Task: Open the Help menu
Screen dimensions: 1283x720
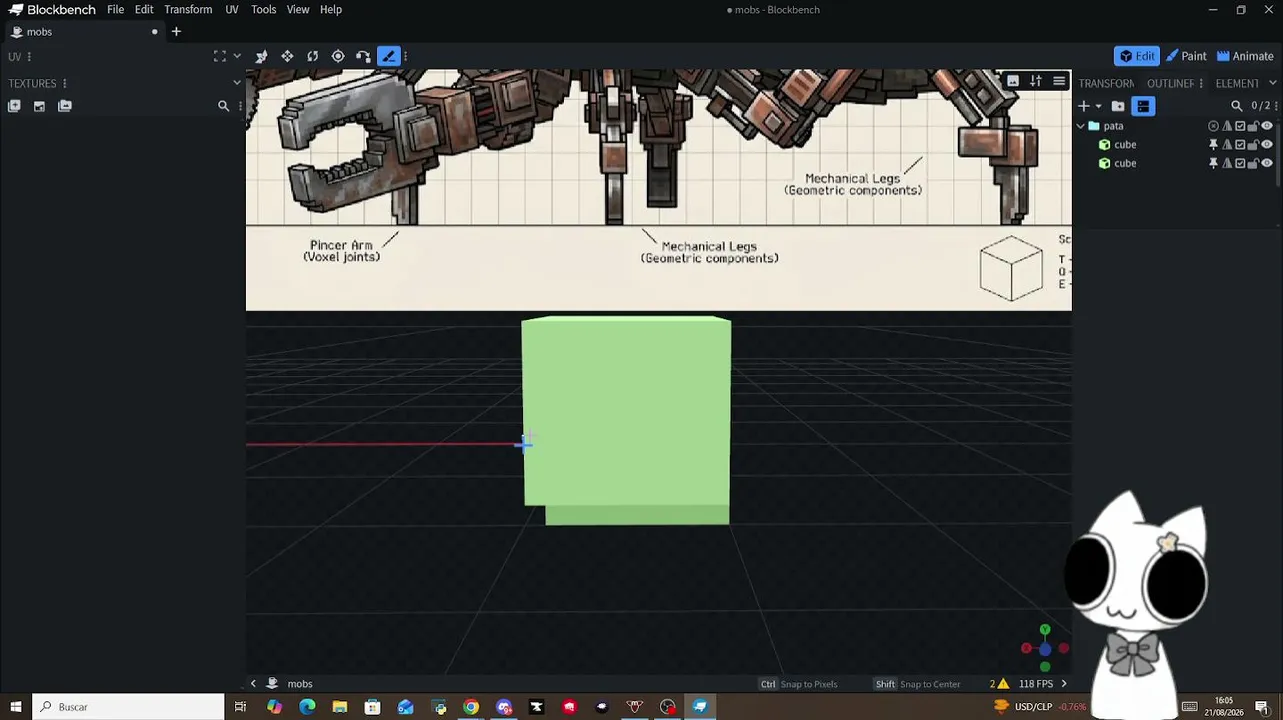Action: [331, 10]
